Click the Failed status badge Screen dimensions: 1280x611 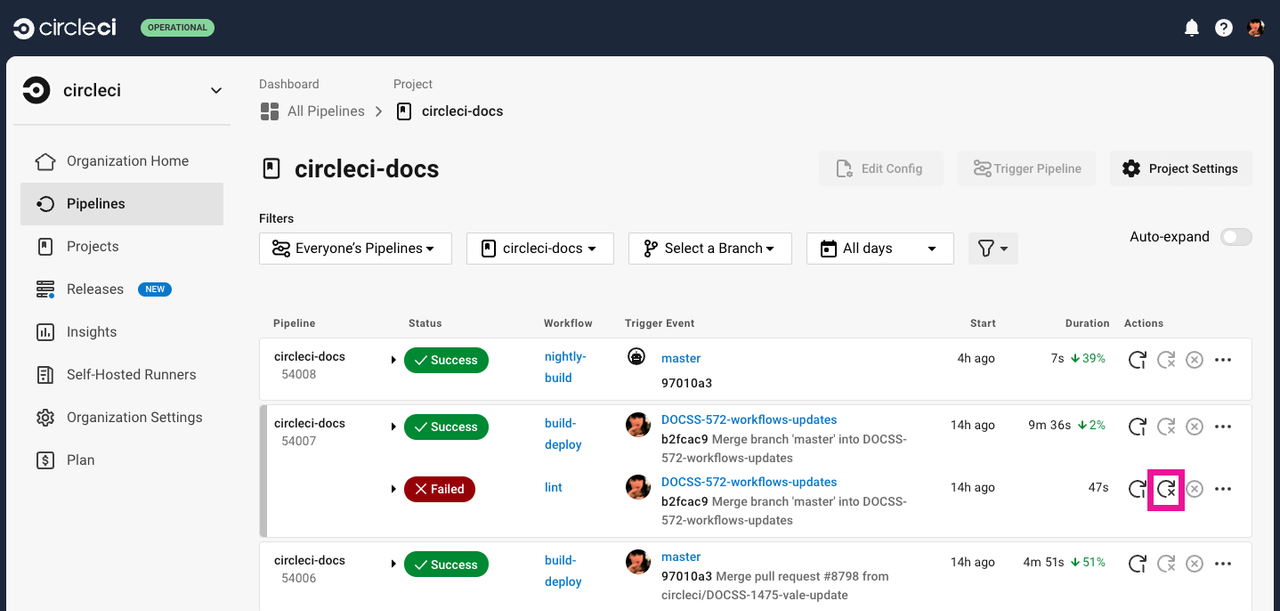(440, 489)
